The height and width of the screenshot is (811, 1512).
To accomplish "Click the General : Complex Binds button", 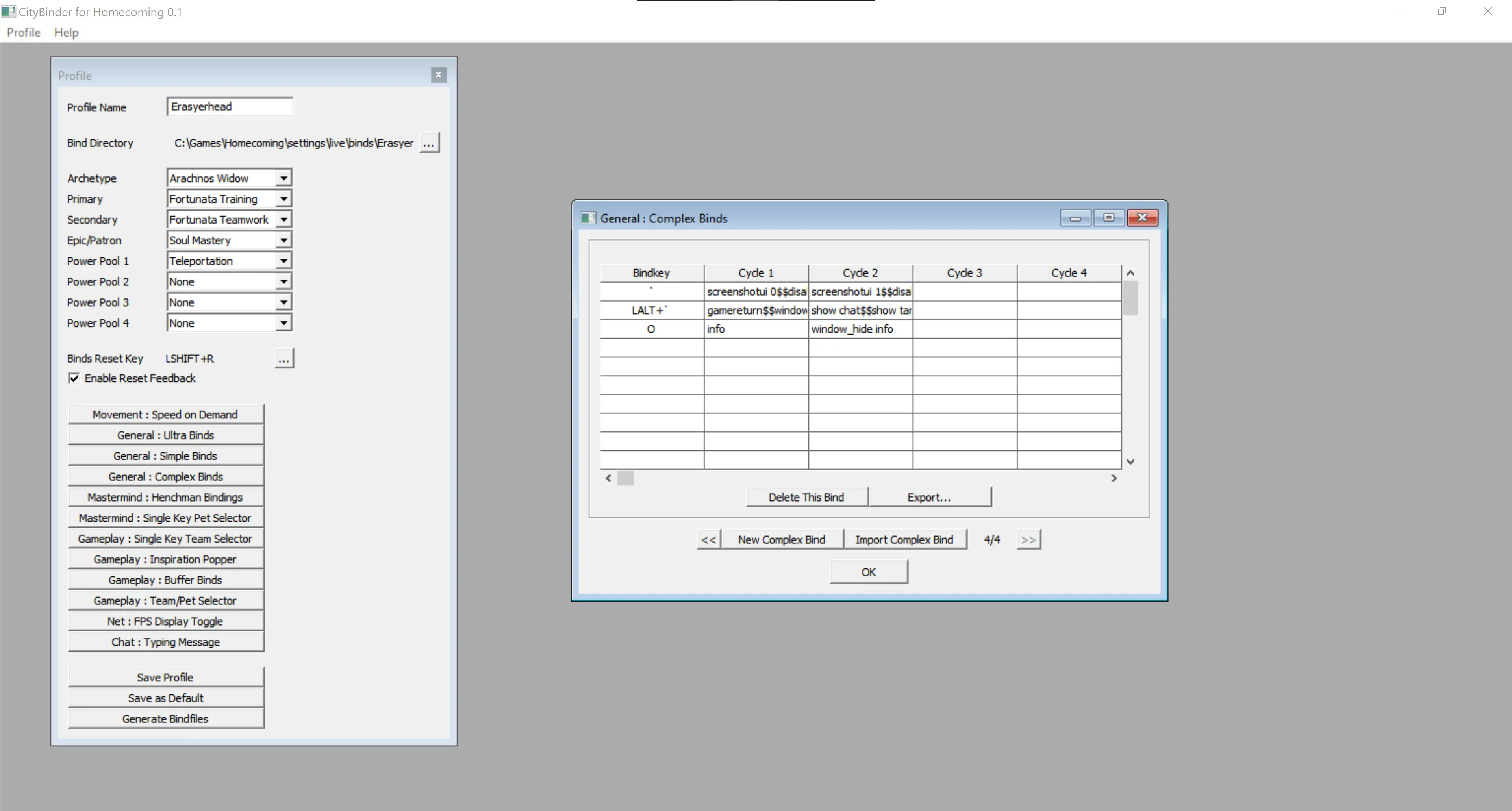I will tap(164, 476).
